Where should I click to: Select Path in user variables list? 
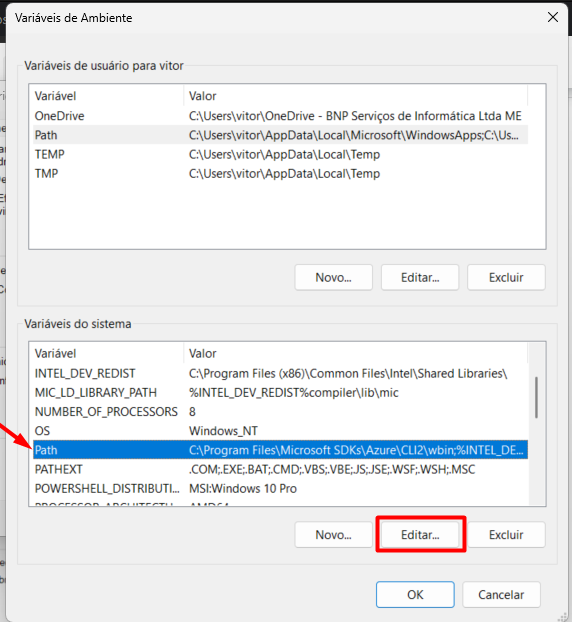pos(280,135)
